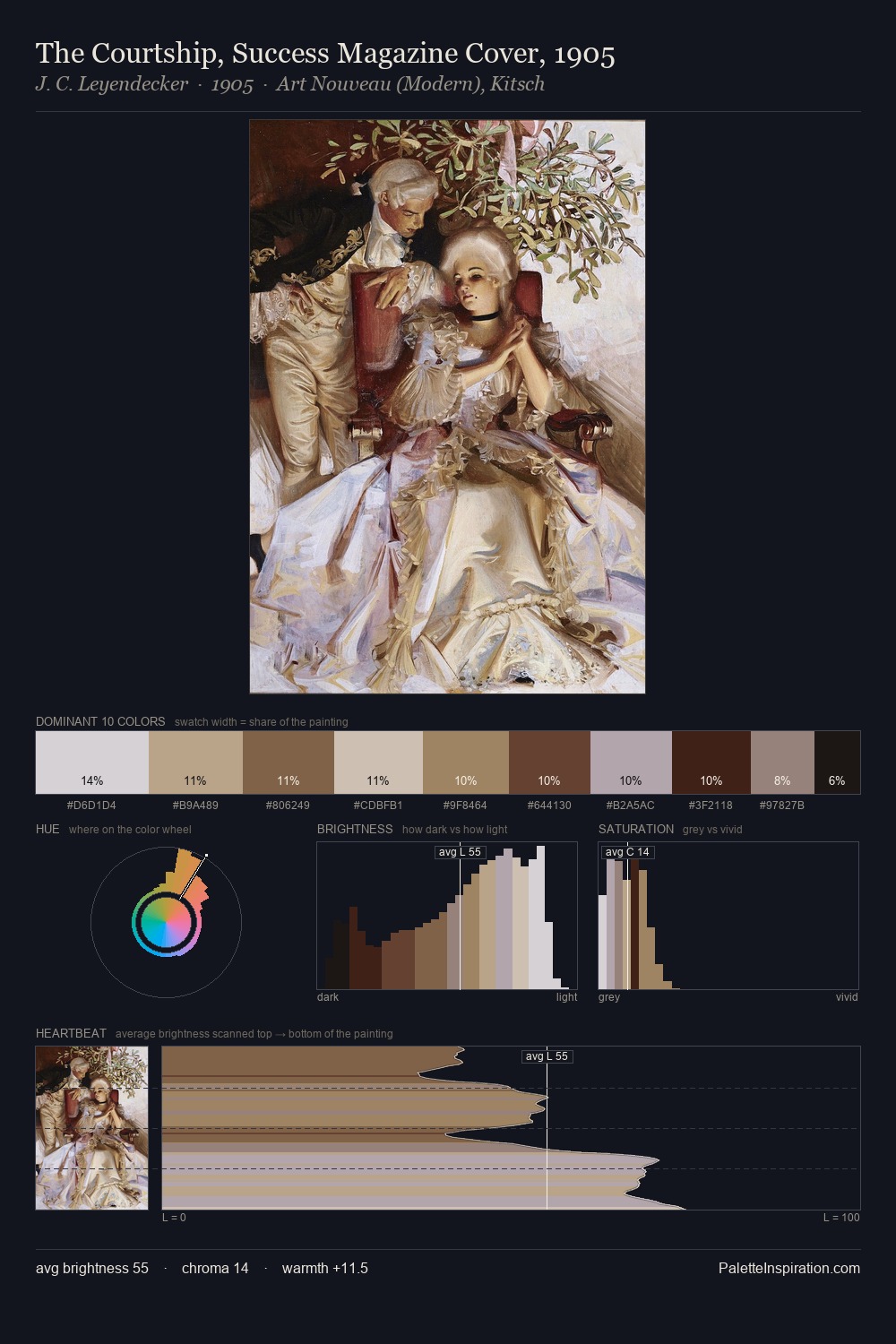Click 'how dark vs how light' caption
The height and width of the screenshot is (1344, 896).
click(x=455, y=830)
